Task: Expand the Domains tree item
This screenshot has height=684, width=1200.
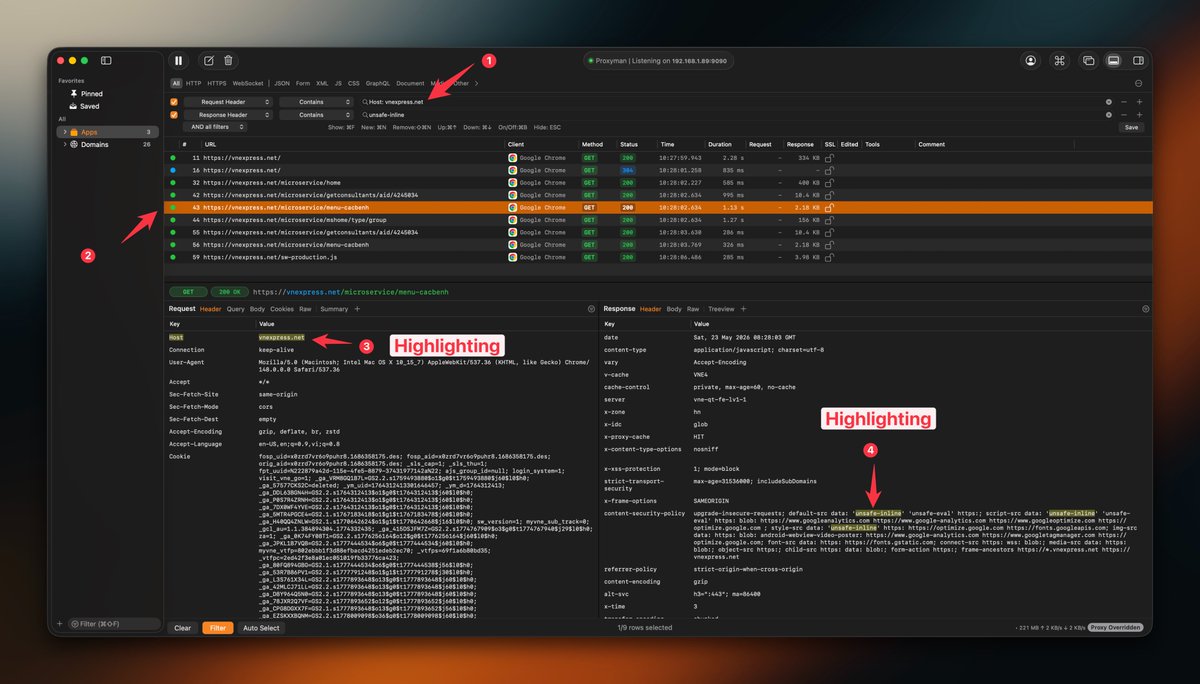Action: point(64,144)
